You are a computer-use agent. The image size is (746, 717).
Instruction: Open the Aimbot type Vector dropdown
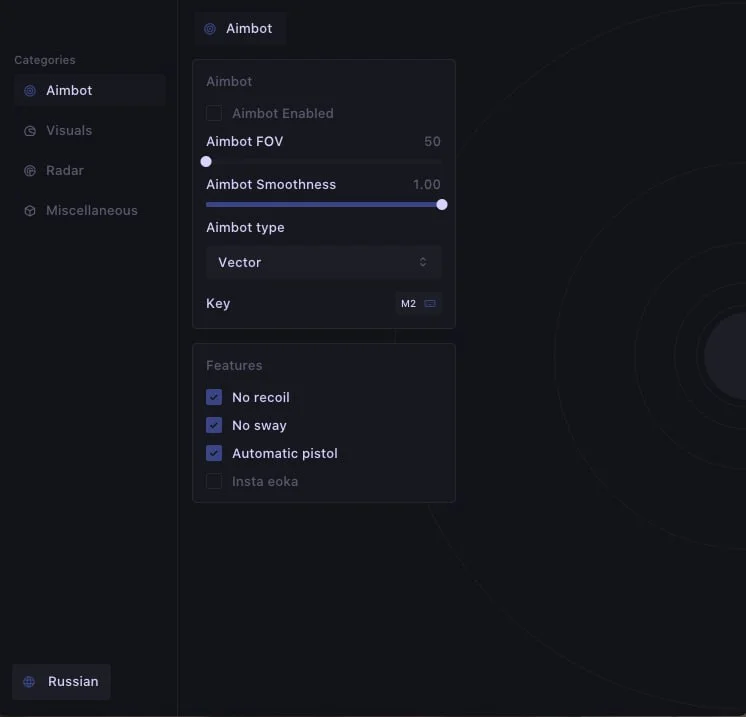point(323,262)
